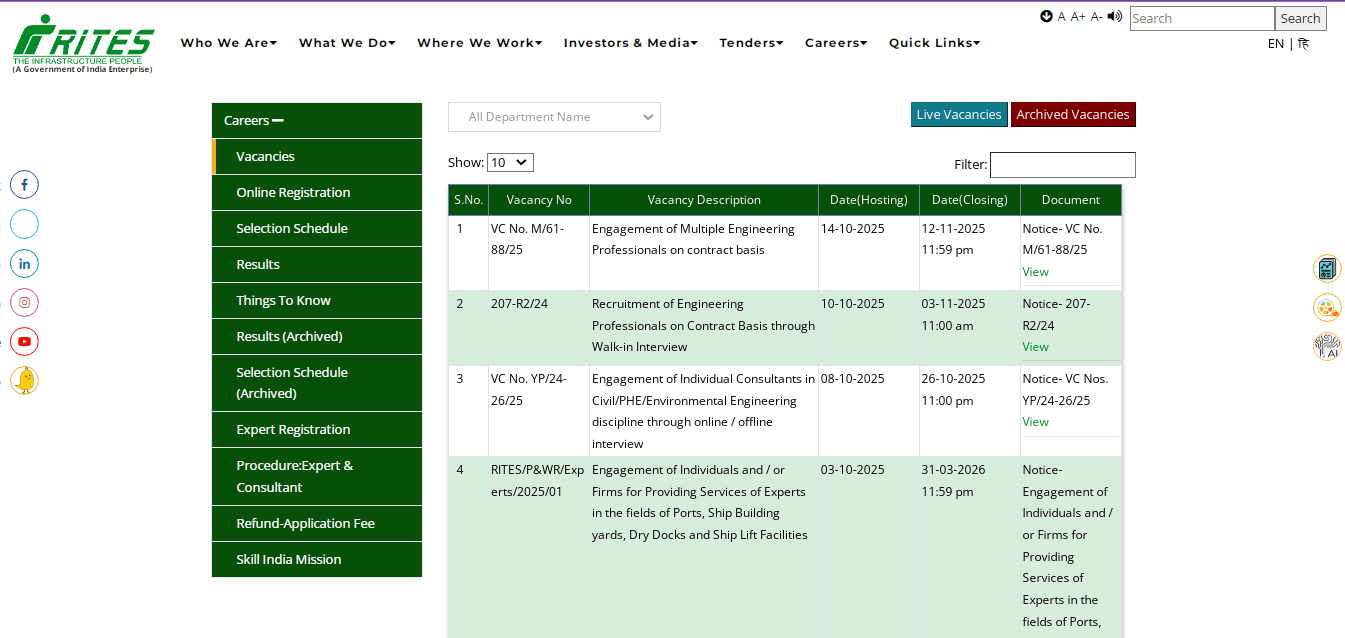The height and width of the screenshot is (638, 1345).
Task: Click the yellow Koo bird icon
Action: [24, 381]
